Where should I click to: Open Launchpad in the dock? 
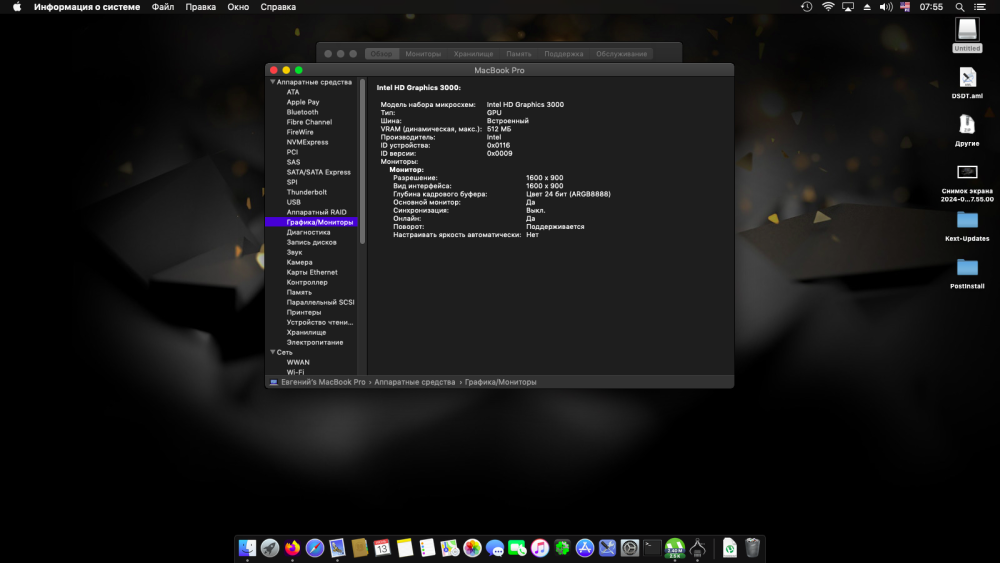270,548
